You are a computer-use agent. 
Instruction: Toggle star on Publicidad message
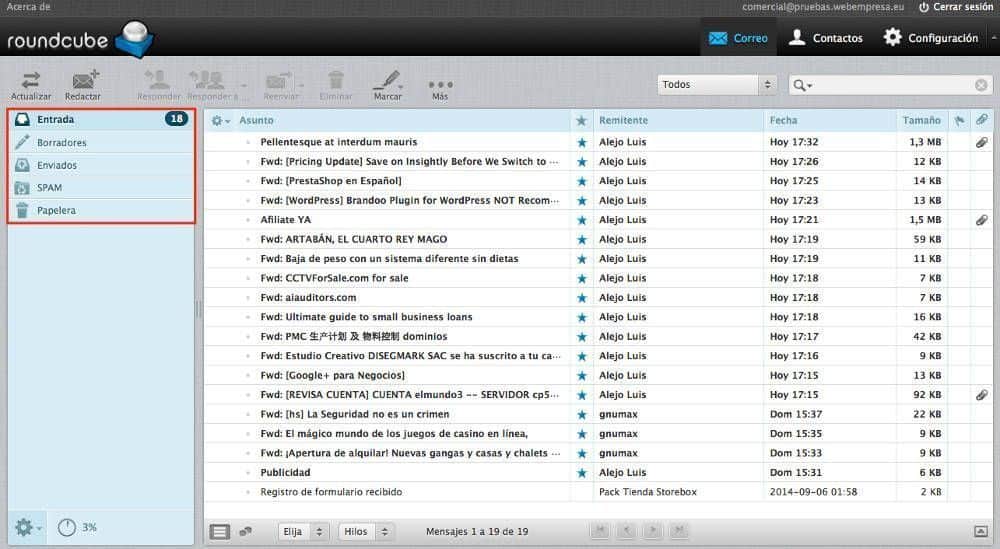point(582,473)
